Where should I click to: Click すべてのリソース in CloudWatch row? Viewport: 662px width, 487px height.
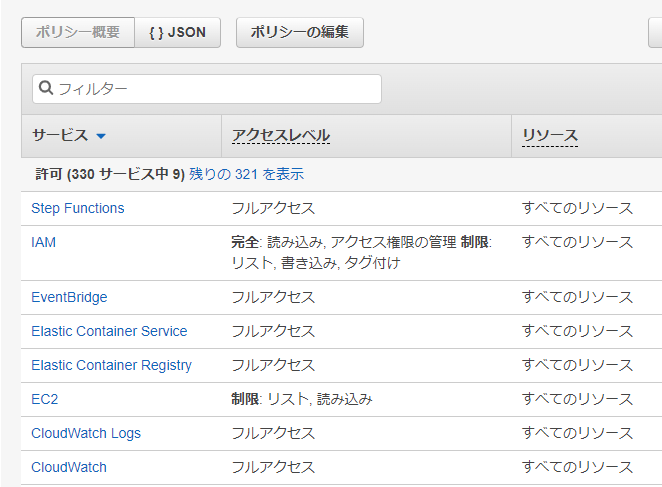pyautogui.click(x=577, y=467)
